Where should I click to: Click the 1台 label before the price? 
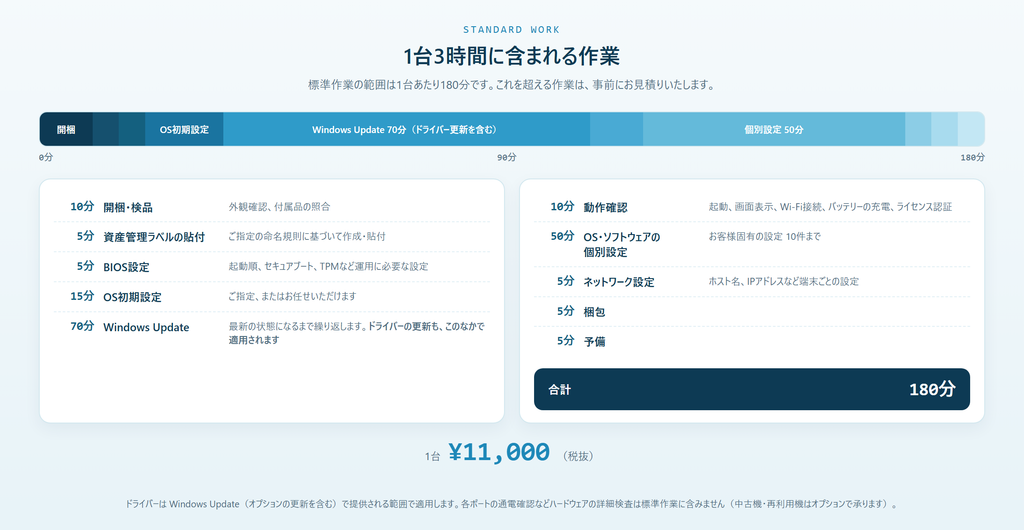click(432, 457)
